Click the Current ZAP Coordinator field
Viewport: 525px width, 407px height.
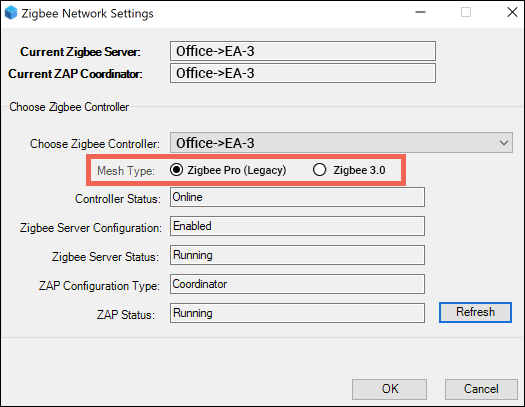tap(303, 73)
